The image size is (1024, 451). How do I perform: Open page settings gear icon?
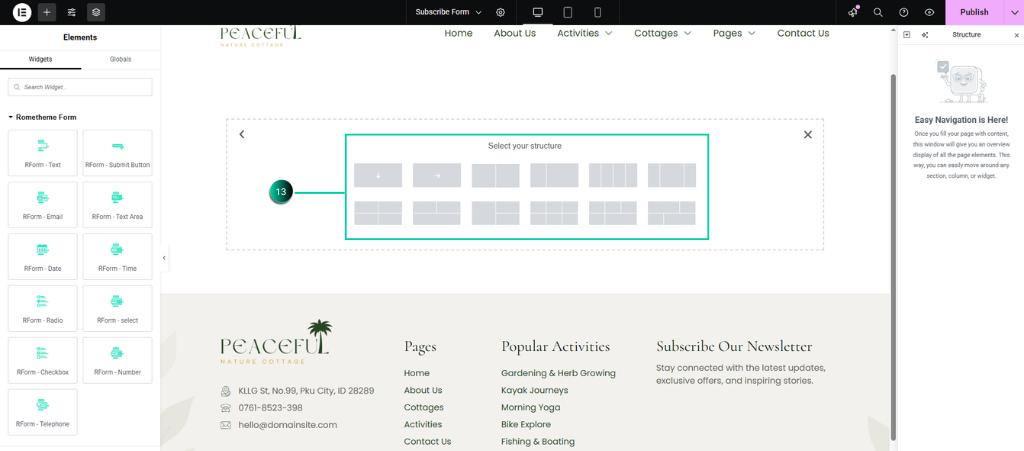(500, 12)
